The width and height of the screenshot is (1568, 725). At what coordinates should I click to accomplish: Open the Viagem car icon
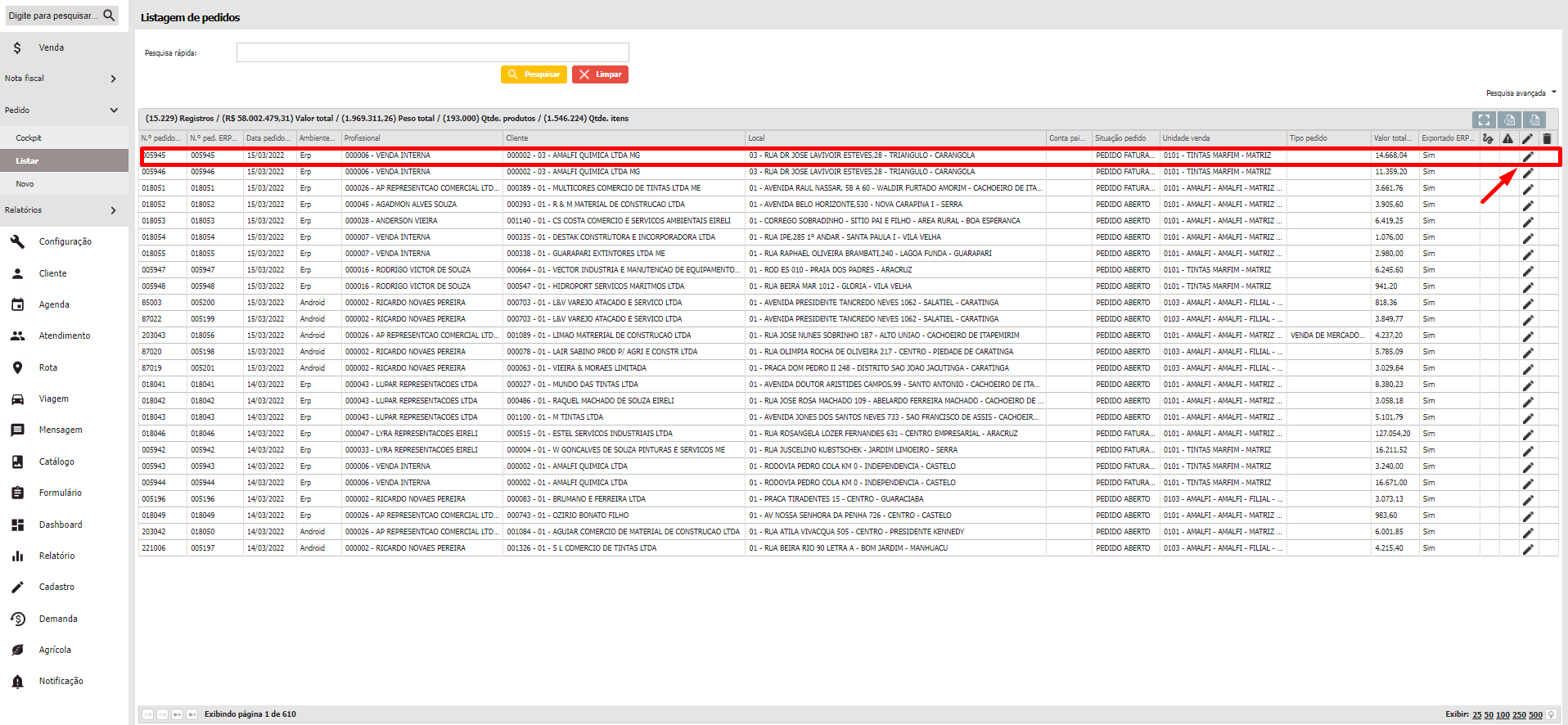pyautogui.click(x=17, y=399)
